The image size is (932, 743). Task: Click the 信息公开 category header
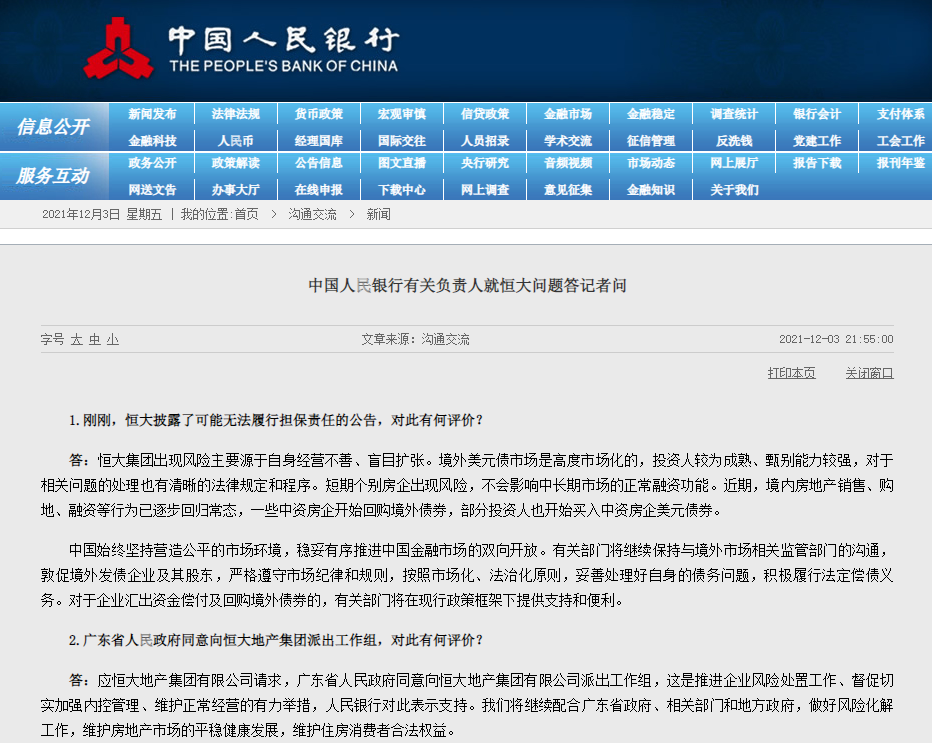coord(53,126)
